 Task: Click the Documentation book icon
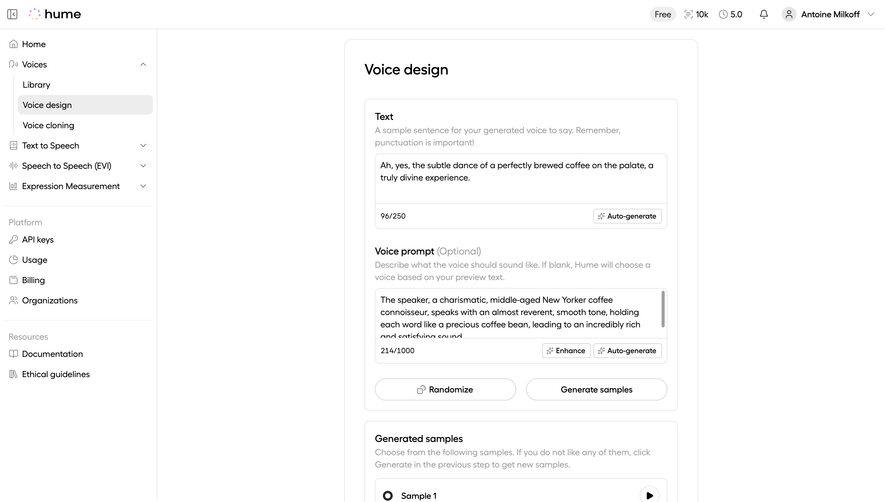[x=14, y=354]
